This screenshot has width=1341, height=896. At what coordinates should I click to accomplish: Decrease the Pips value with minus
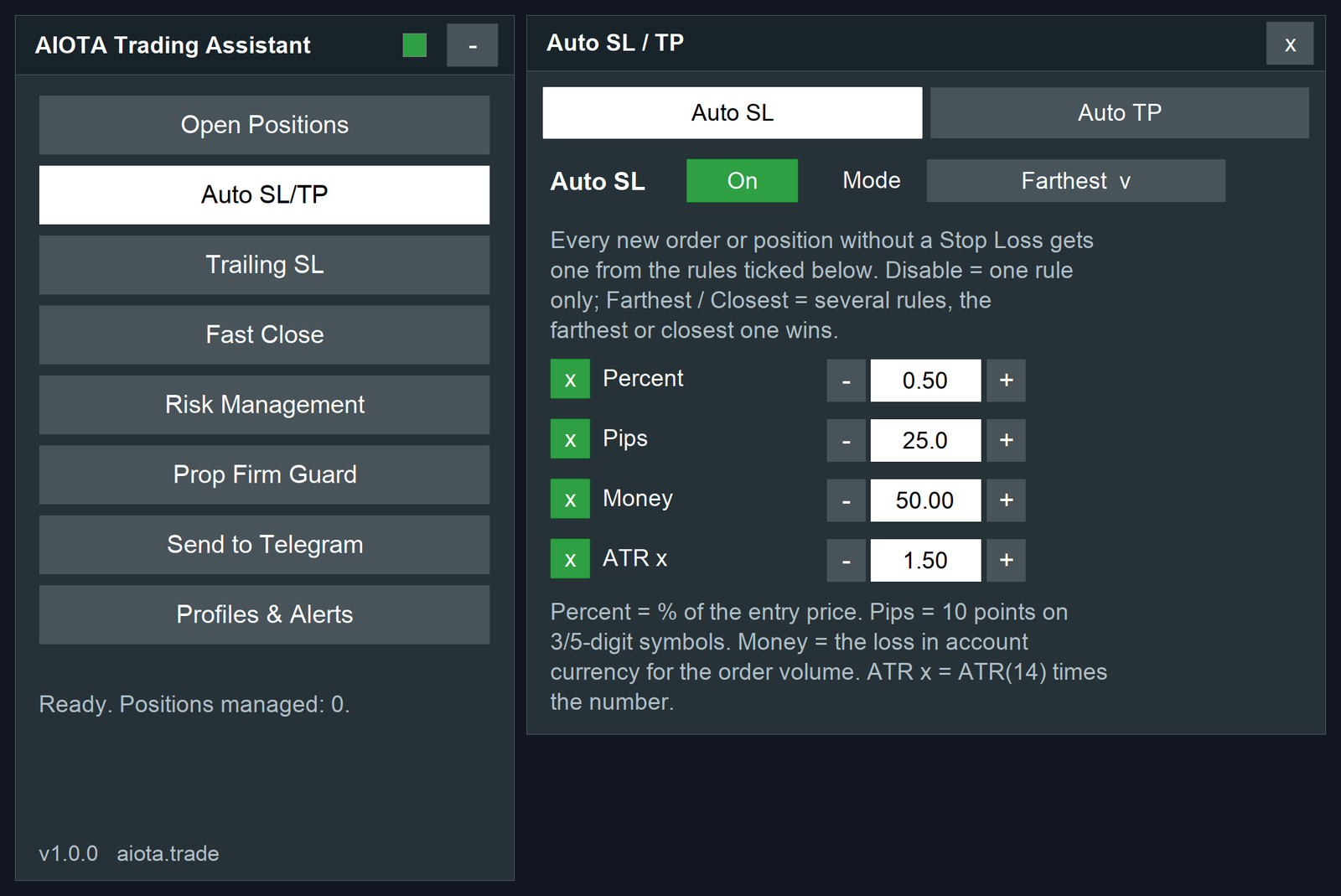click(x=847, y=440)
